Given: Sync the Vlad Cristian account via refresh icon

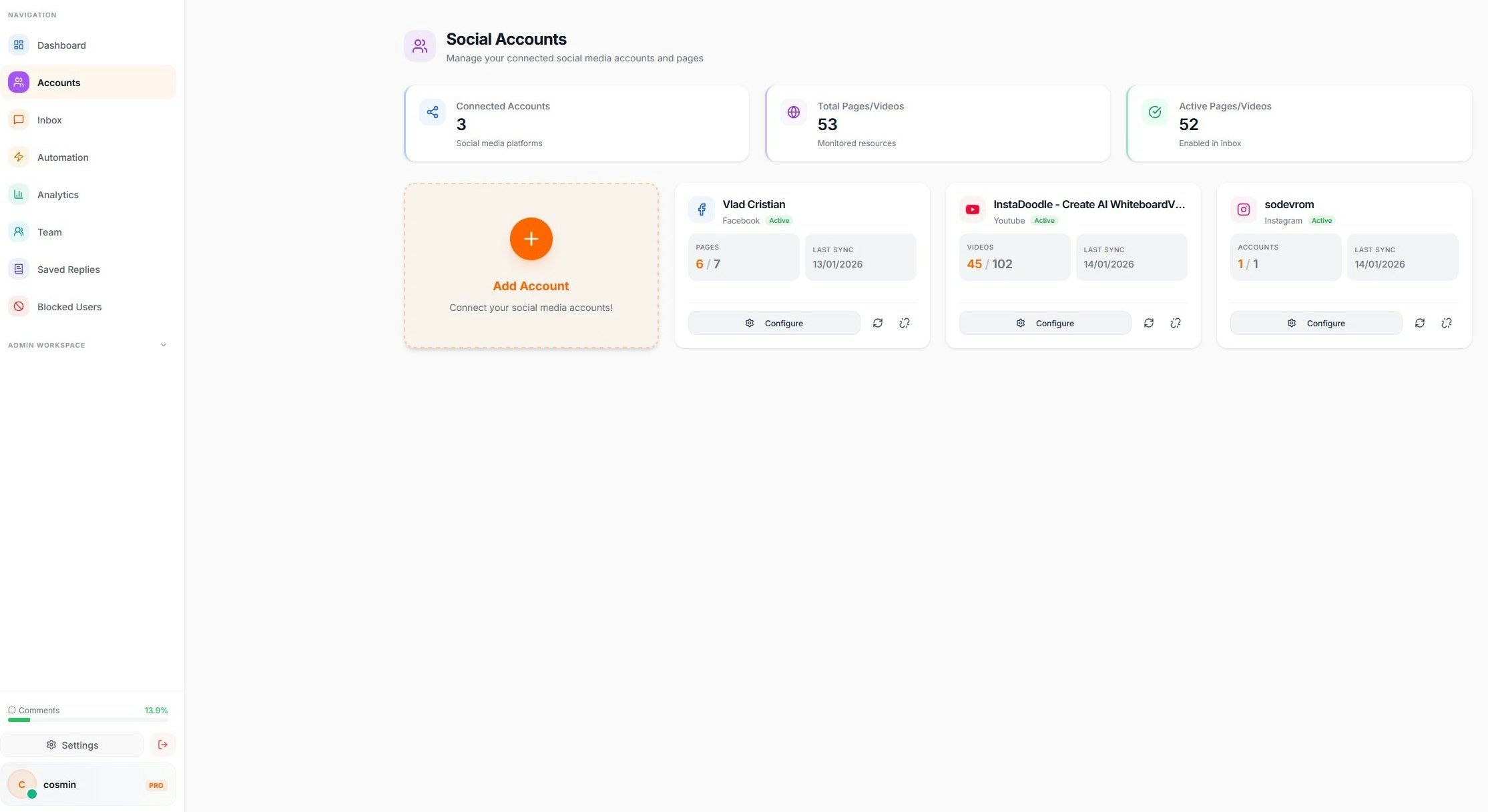Looking at the screenshot, I should (x=877, y=323).
